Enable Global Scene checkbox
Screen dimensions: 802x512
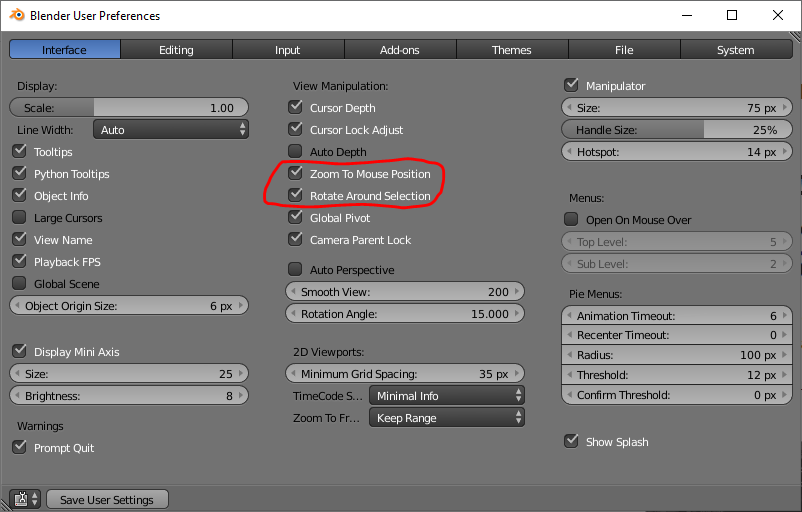tap(19, 283)
